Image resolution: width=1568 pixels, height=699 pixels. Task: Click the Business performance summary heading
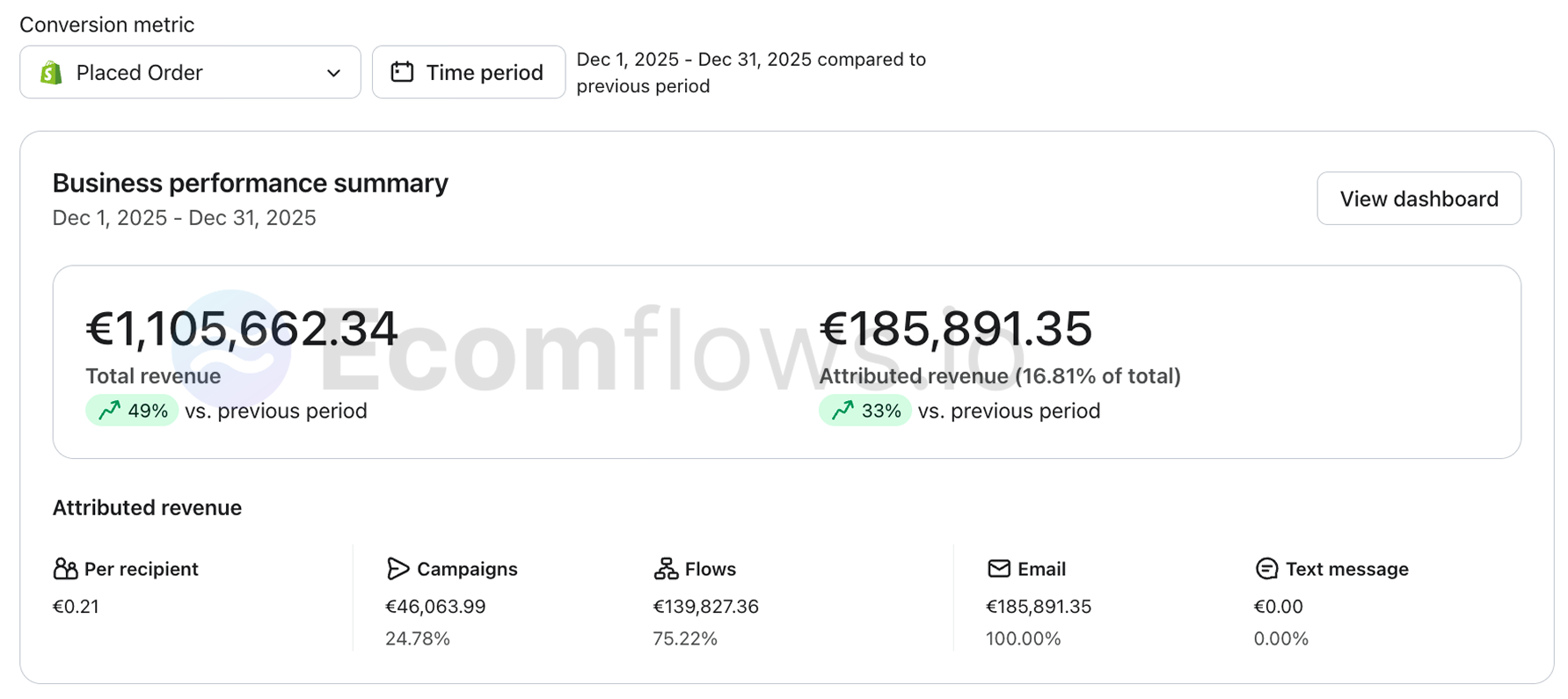click(x=251, y=183)
